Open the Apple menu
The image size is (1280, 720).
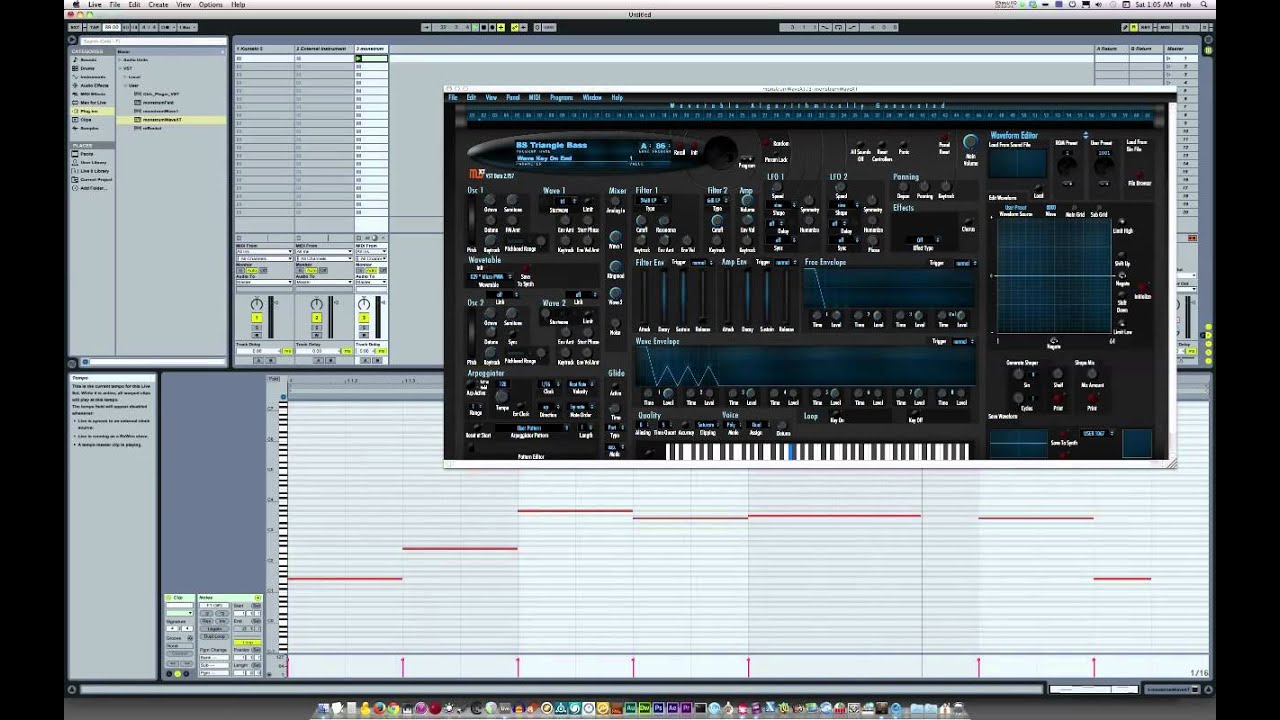76,4
